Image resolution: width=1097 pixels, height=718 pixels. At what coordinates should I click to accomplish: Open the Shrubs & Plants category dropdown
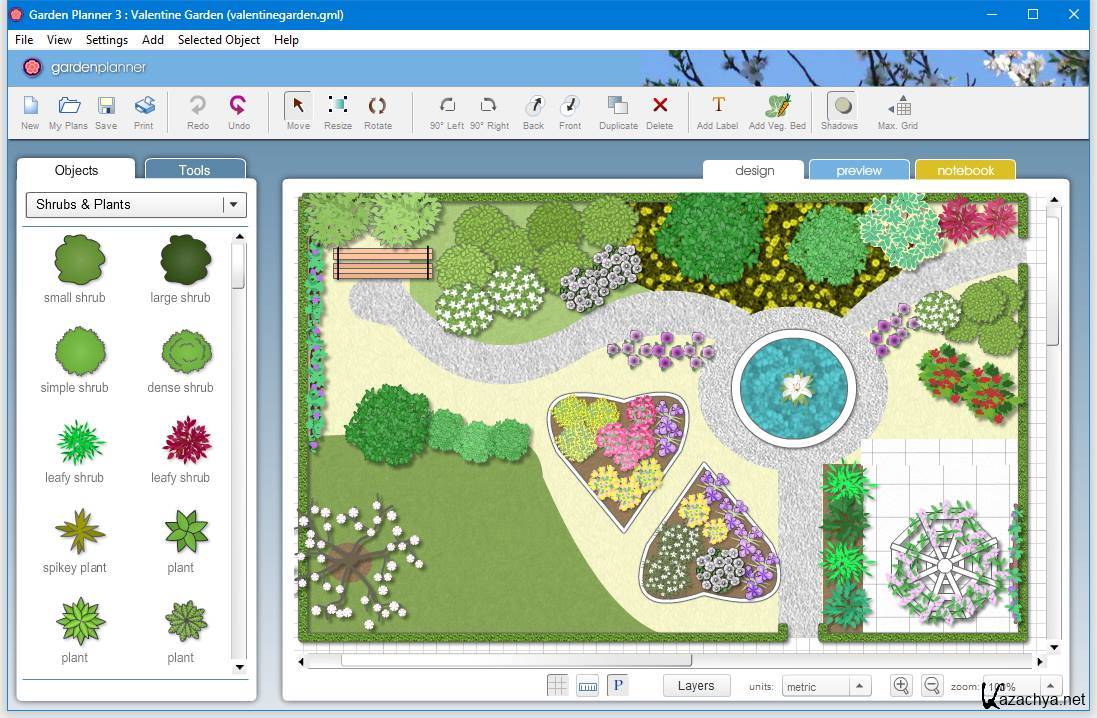coord(233,204)
